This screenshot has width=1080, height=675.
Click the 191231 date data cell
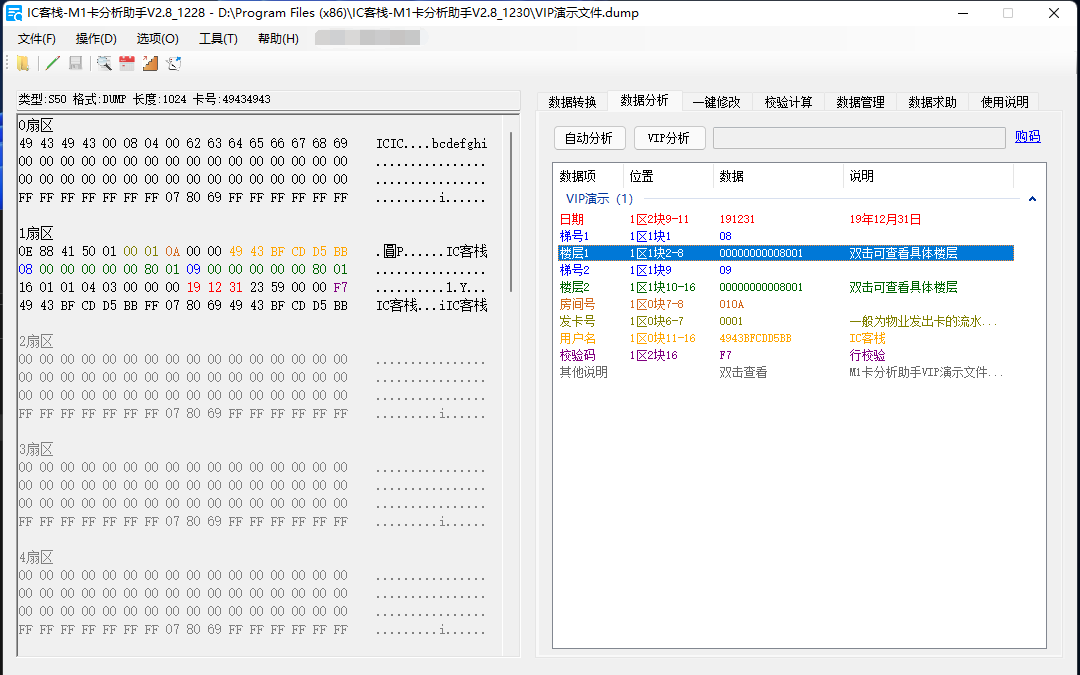(x=737, y=219)
